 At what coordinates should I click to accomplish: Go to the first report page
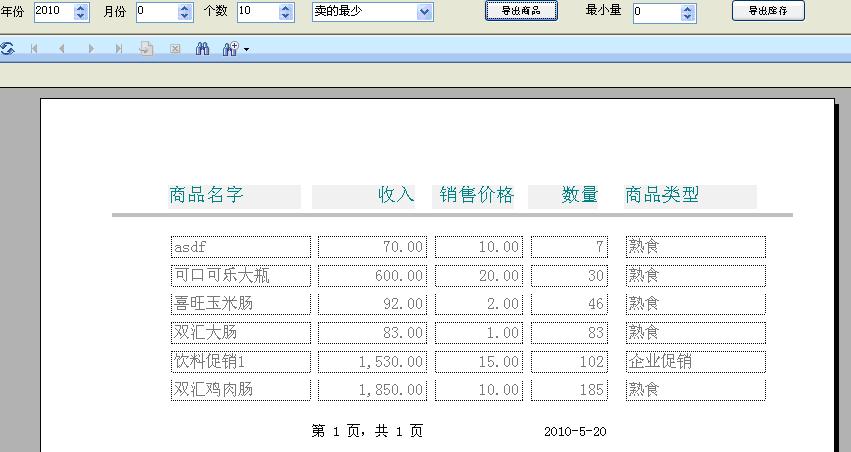coord(34,49)
